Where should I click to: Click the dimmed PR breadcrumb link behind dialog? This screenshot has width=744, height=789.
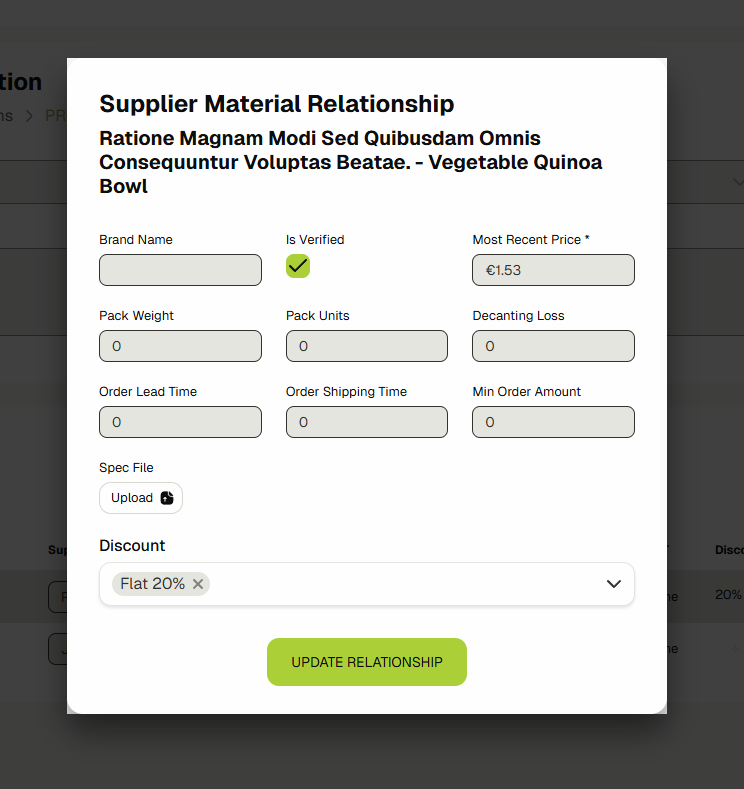57,116
